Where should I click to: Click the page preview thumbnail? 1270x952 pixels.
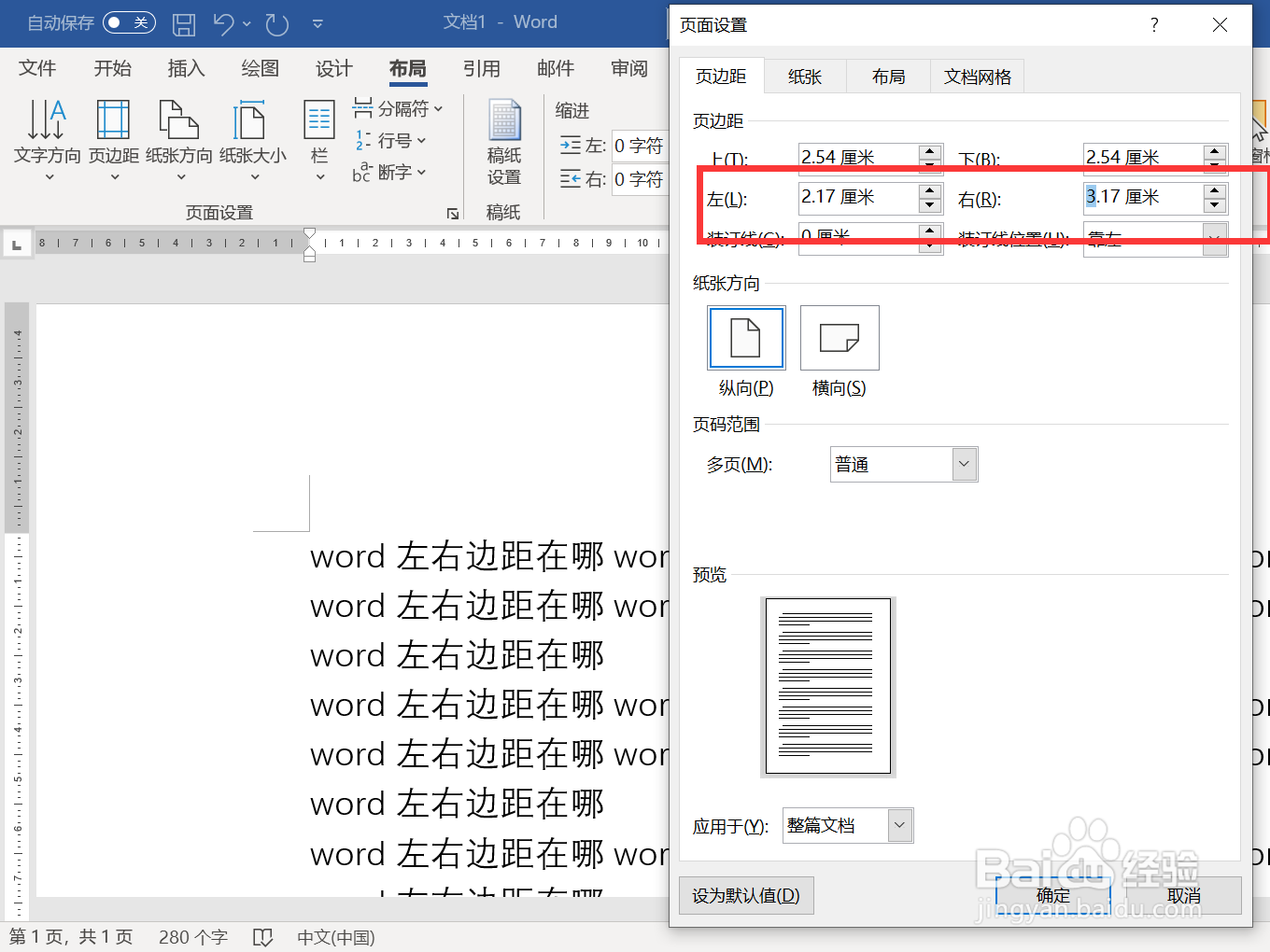[828, 687]
